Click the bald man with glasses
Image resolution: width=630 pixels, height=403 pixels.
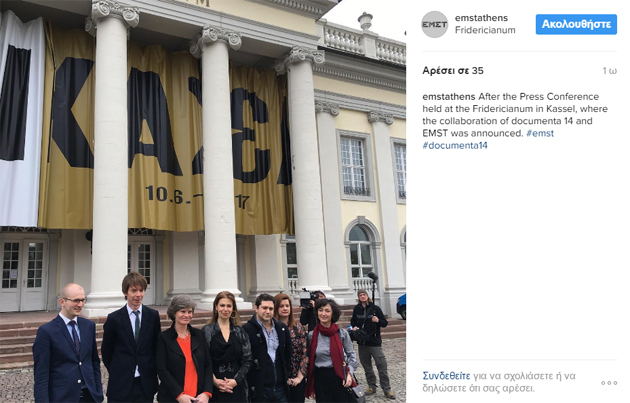coord(66,345)
